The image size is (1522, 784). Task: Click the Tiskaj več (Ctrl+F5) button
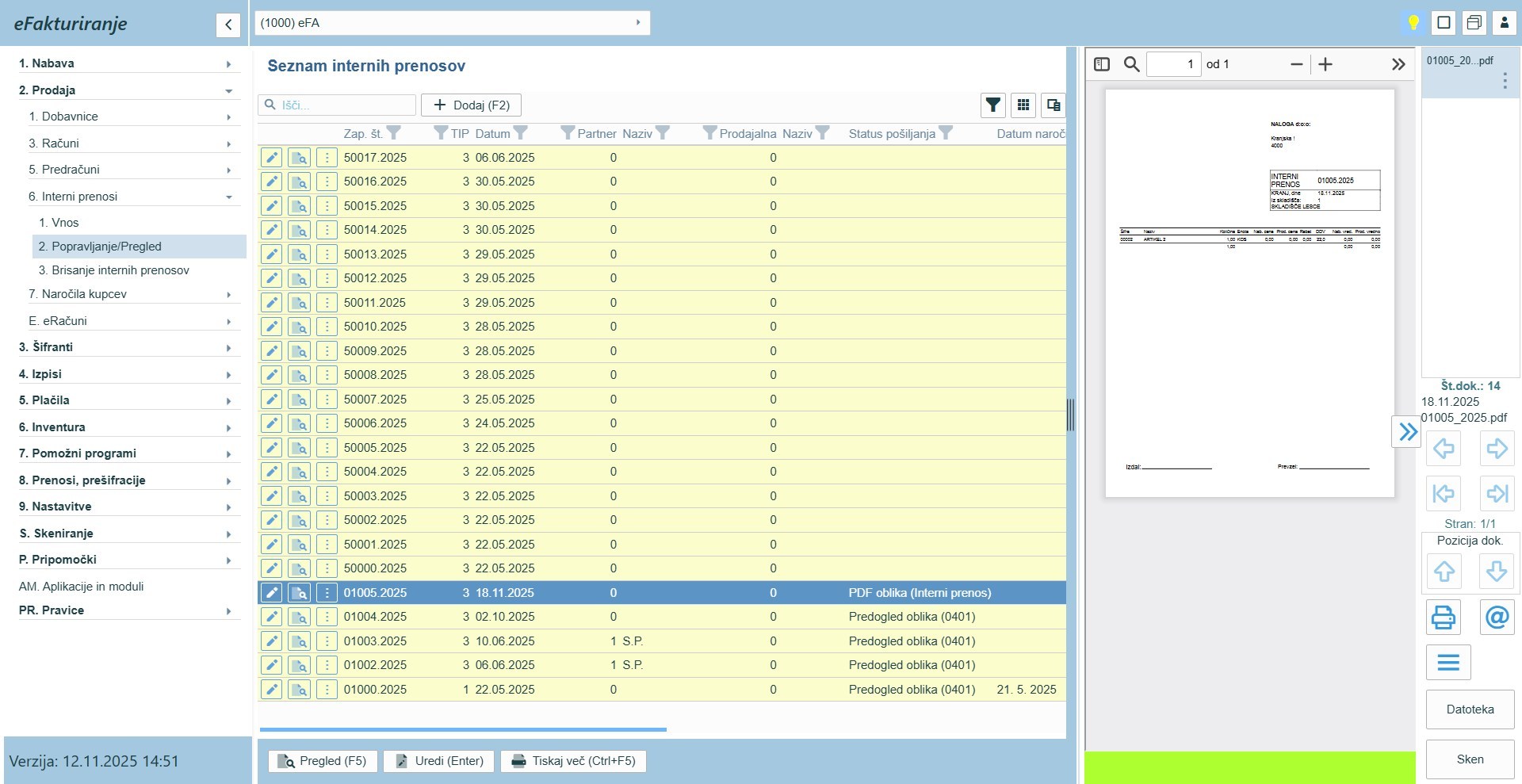pos(573,761)
